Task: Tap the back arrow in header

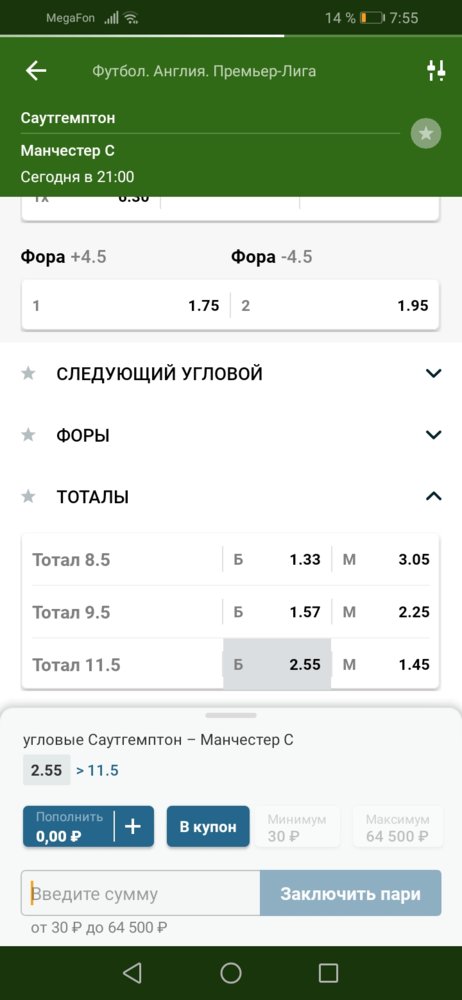Action: [36, 71]
